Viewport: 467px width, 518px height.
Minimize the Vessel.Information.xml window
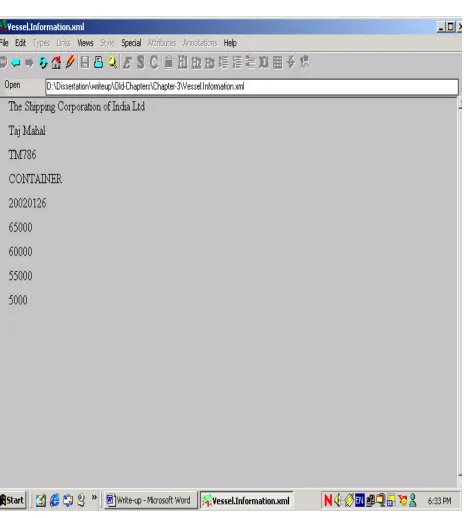[441, 27]
